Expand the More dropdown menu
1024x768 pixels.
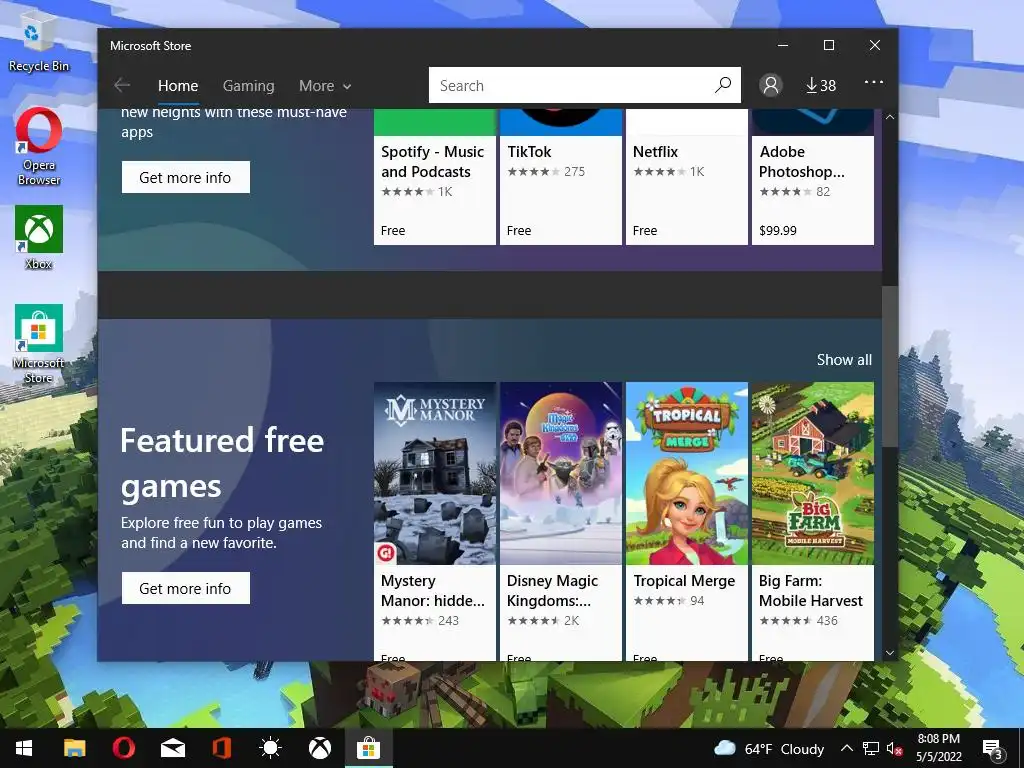click(x=325, y=86)
